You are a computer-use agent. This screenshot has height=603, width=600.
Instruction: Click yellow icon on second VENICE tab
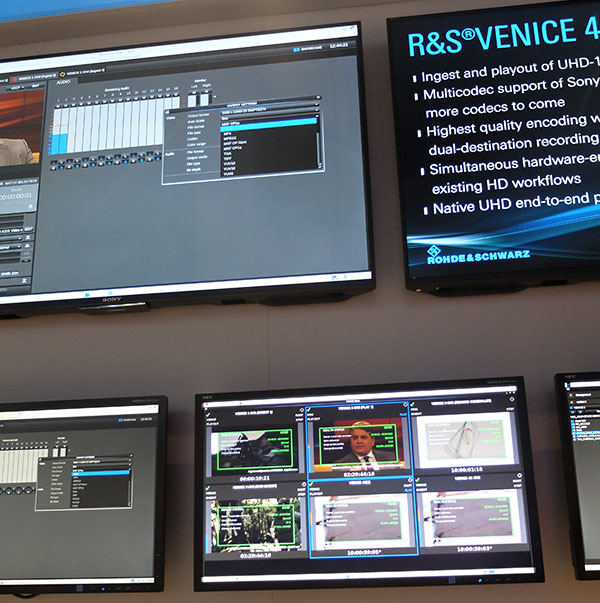coord(63,74)
